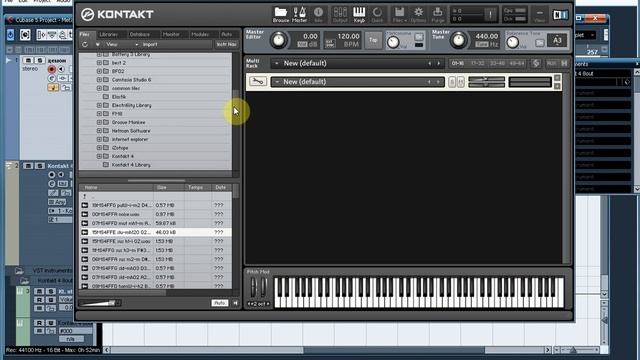Image resolution: width=640 pixels, height=360 pixels.
Task: Click the Instr Nav button
Action: (227, 44)
